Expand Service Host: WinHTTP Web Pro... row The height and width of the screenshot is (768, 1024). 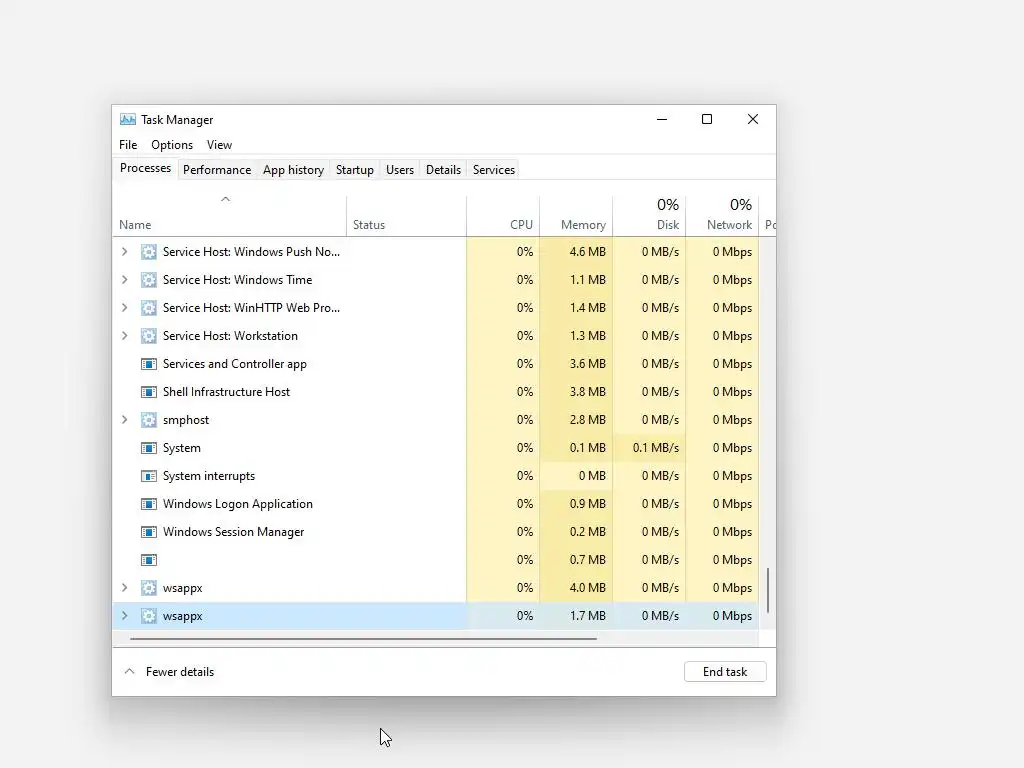125,308
